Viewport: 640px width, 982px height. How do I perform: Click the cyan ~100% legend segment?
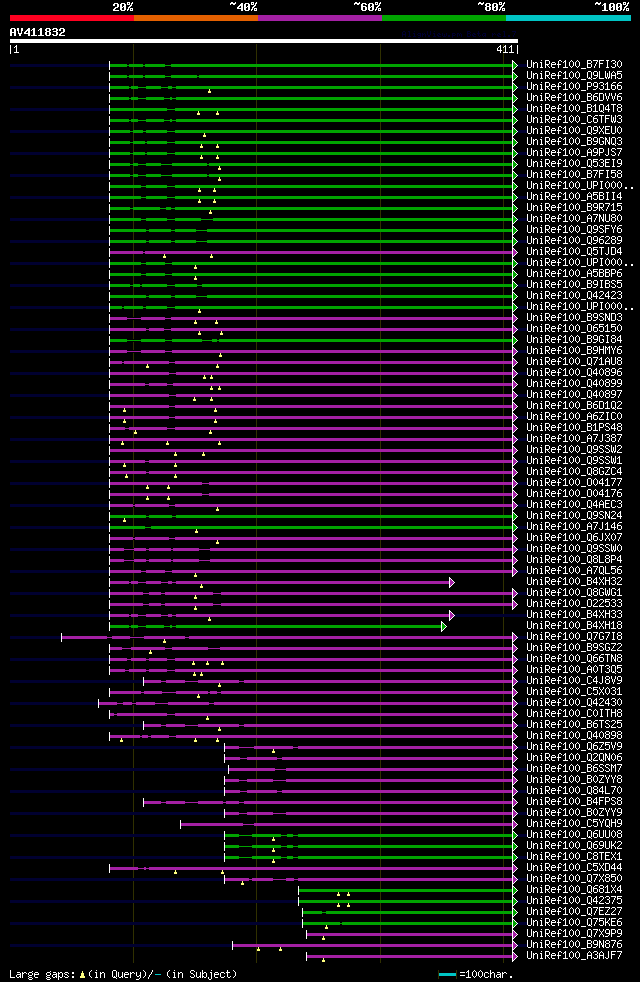point(568,18)
